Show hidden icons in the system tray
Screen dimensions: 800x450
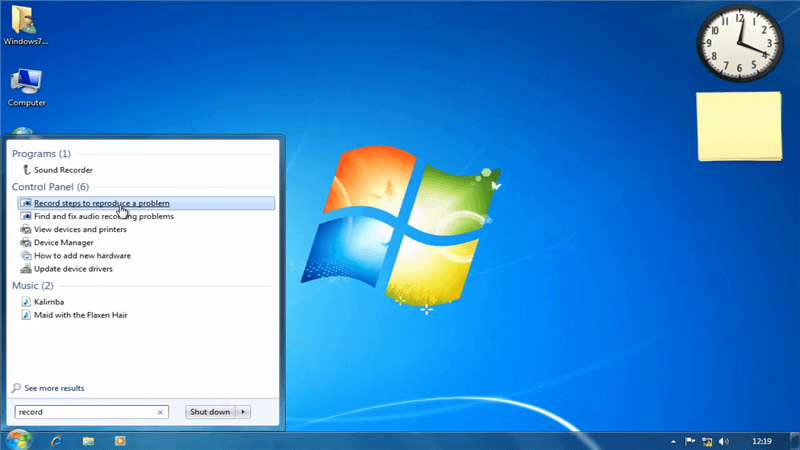click(671, 440)
